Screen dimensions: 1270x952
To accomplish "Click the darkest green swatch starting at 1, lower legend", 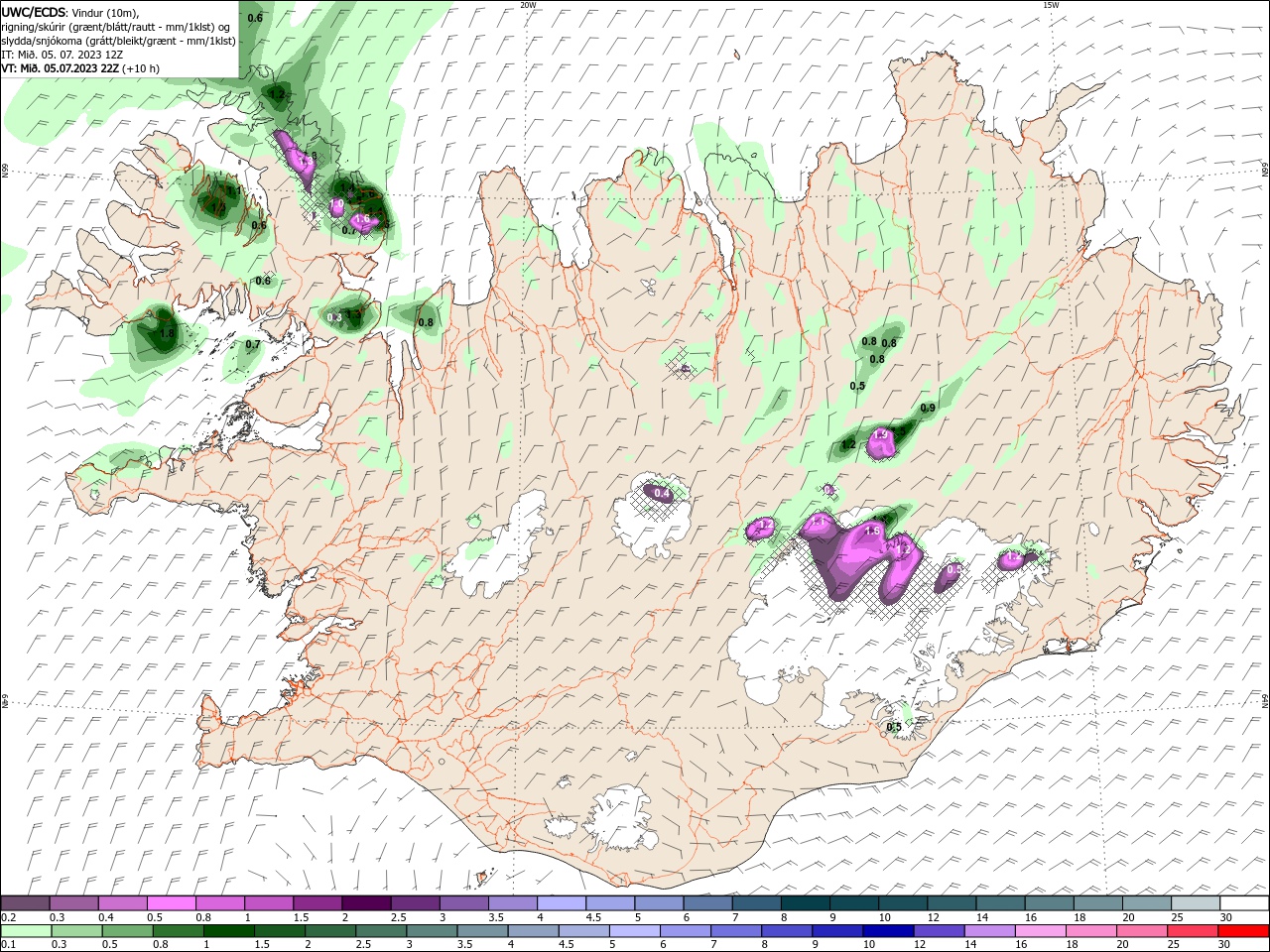I will pyautogui.click(x=229, y=931).
